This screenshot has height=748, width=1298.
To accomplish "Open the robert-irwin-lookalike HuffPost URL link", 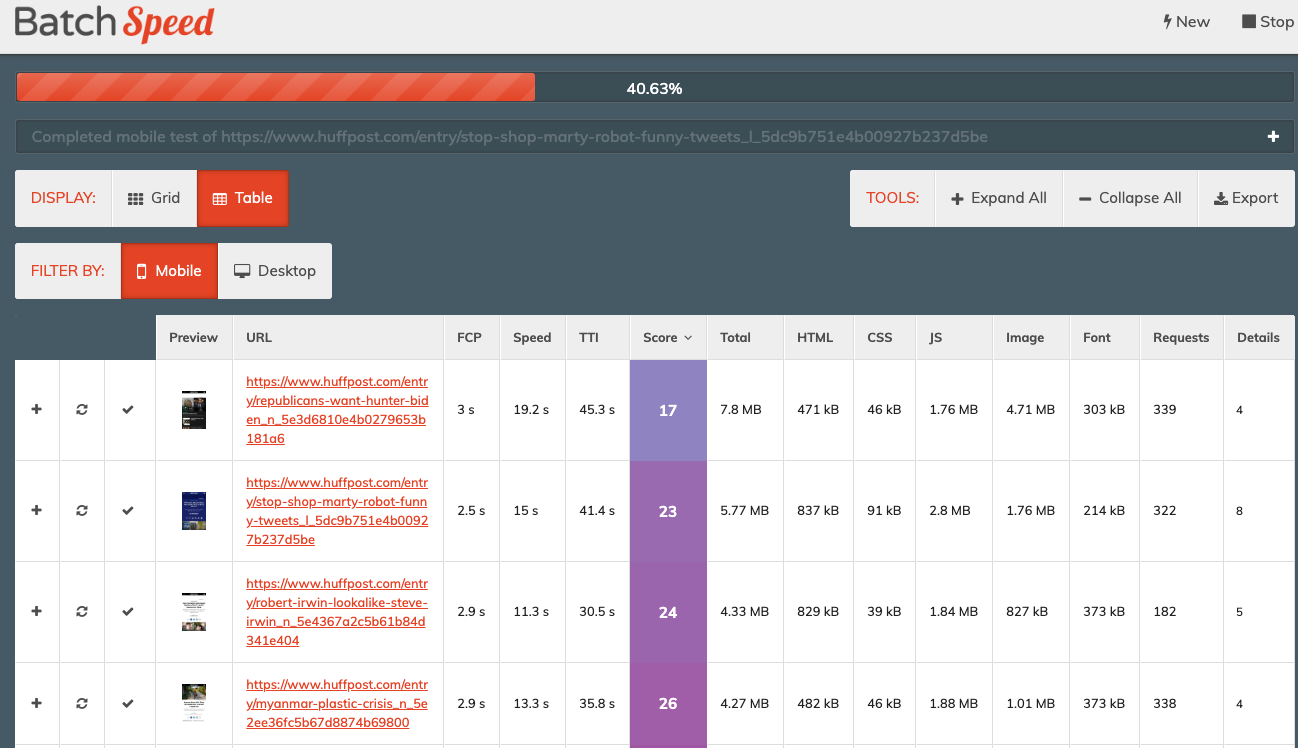I will (x=336, y=612).
